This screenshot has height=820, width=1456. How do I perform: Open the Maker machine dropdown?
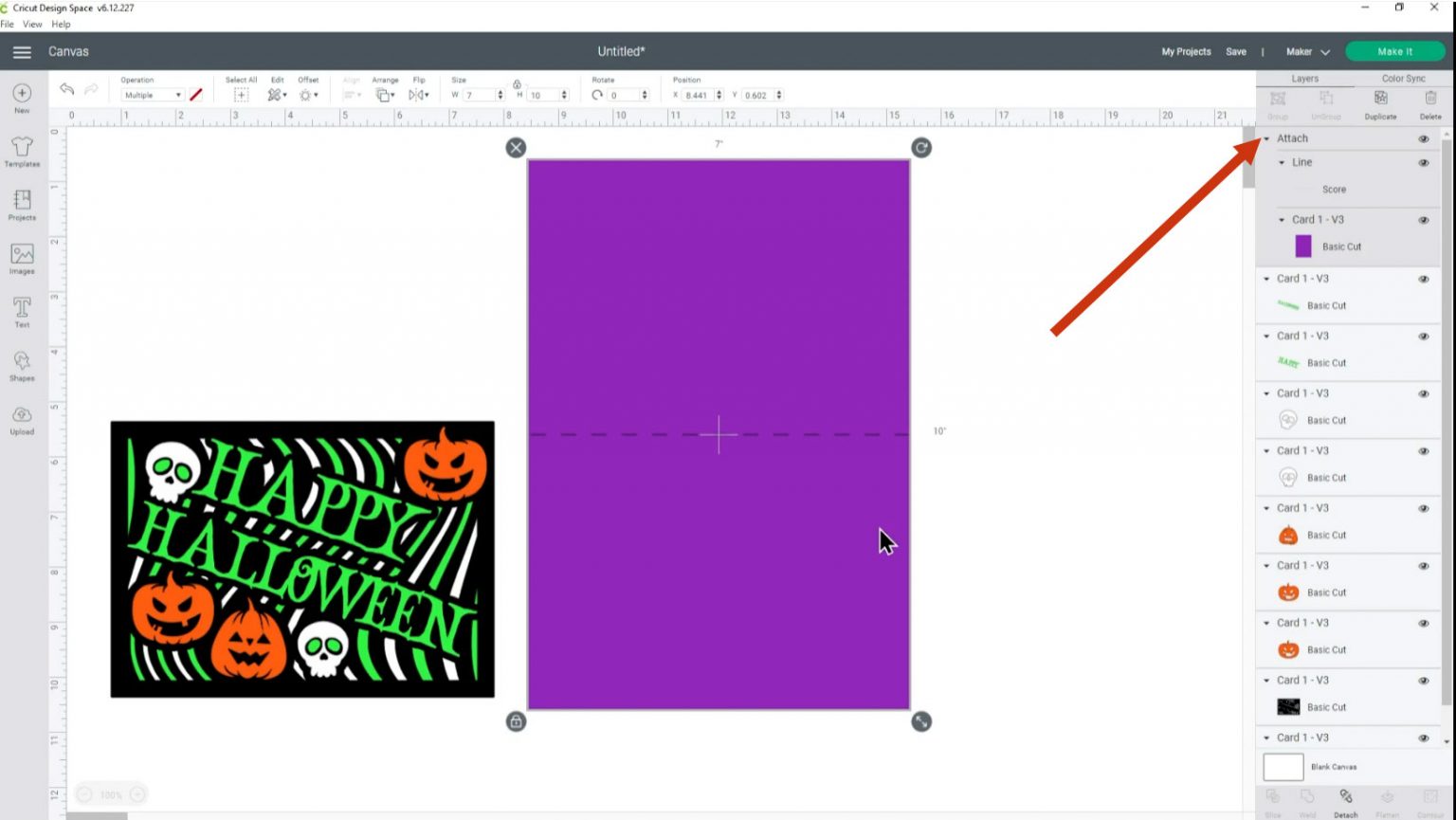(x=1307, y=52)
